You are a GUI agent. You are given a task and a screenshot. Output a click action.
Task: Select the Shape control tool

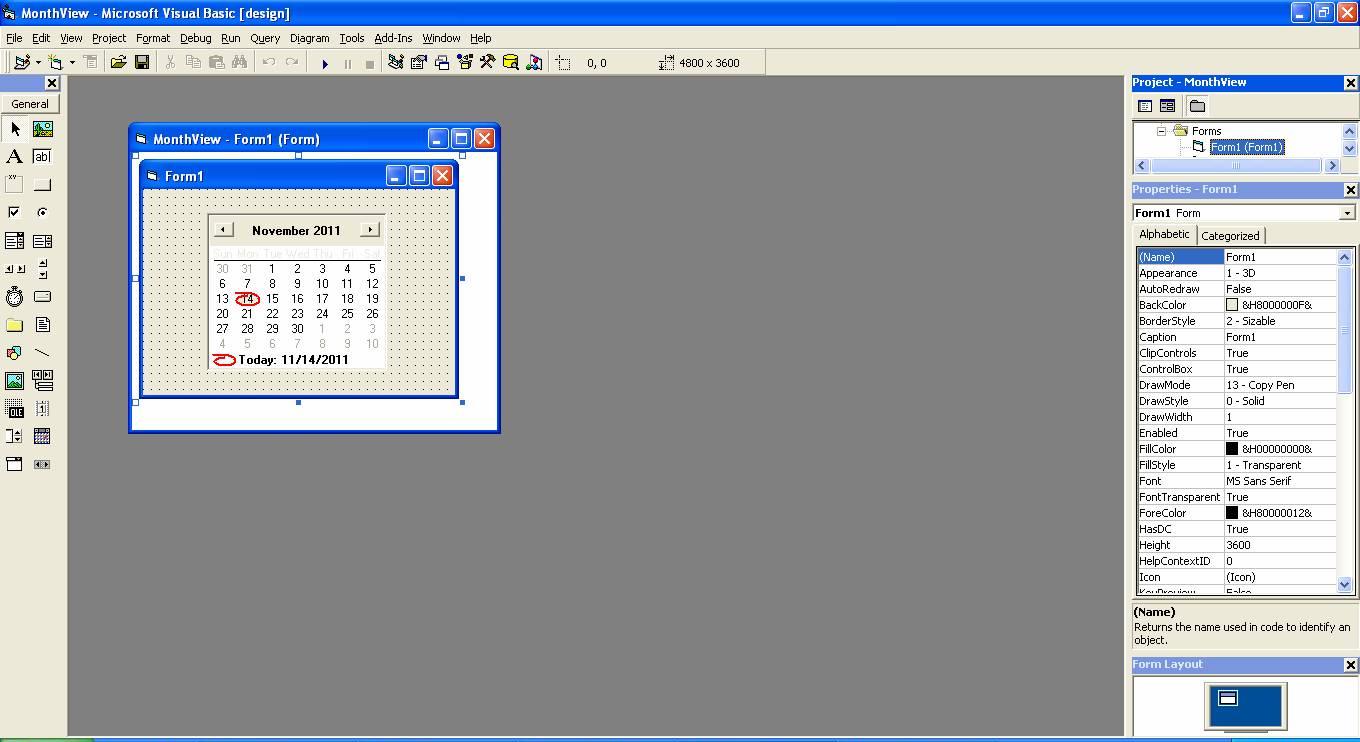tap(14, 353)
